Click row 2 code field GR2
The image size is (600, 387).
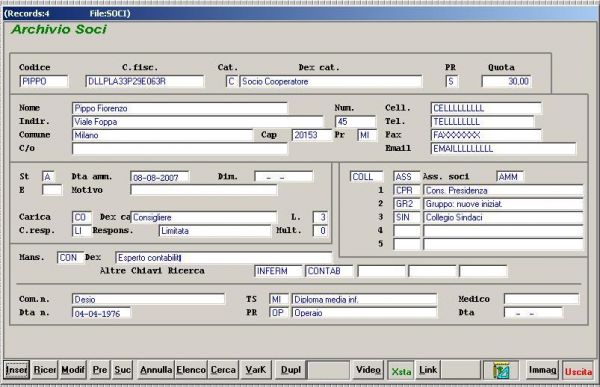tap(406, 204)
